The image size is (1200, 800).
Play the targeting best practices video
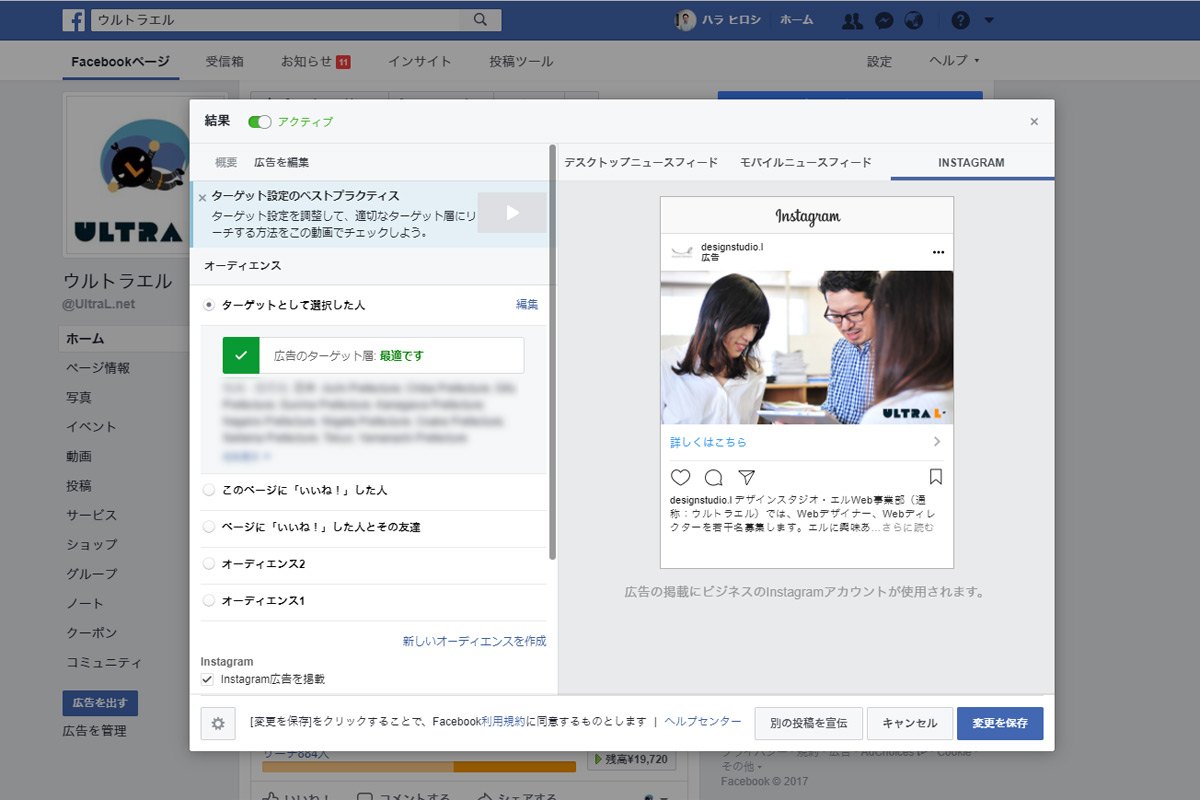click(512, 212)
